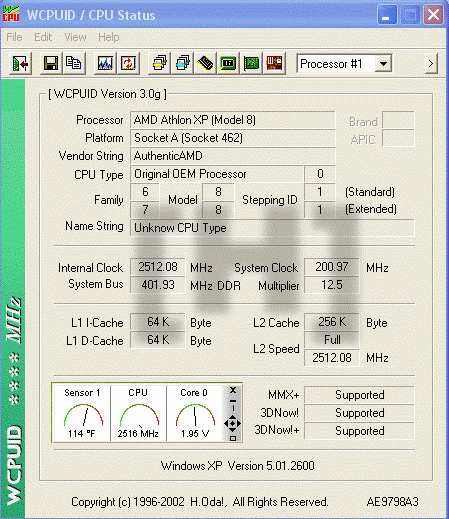The width and height of the screenshot is (449, 519).
Task: Click the red refresh arrows icon
Action: pyautogui.click(x=128, y=63)
